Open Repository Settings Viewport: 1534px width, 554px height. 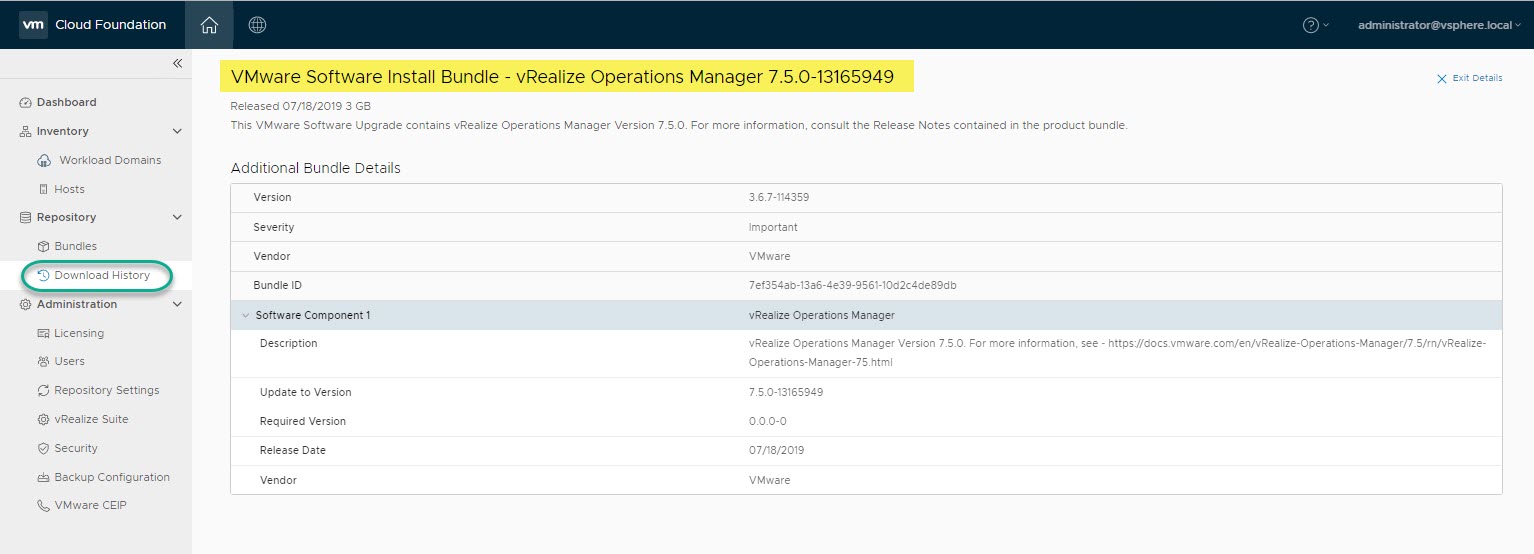106,390
